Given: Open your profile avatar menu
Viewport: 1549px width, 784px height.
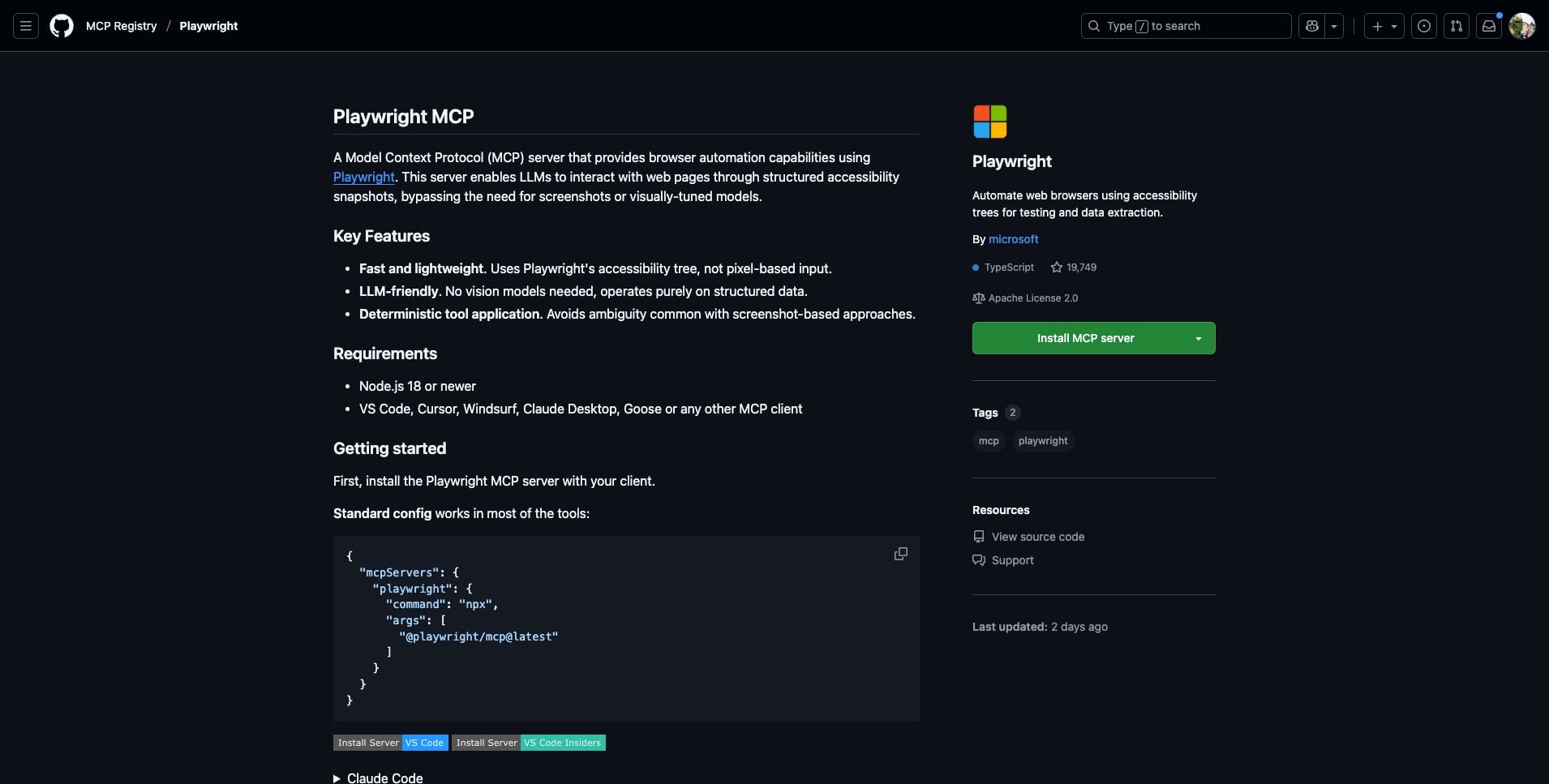Looking at the screenshot, I should [x=1522, y=26].
